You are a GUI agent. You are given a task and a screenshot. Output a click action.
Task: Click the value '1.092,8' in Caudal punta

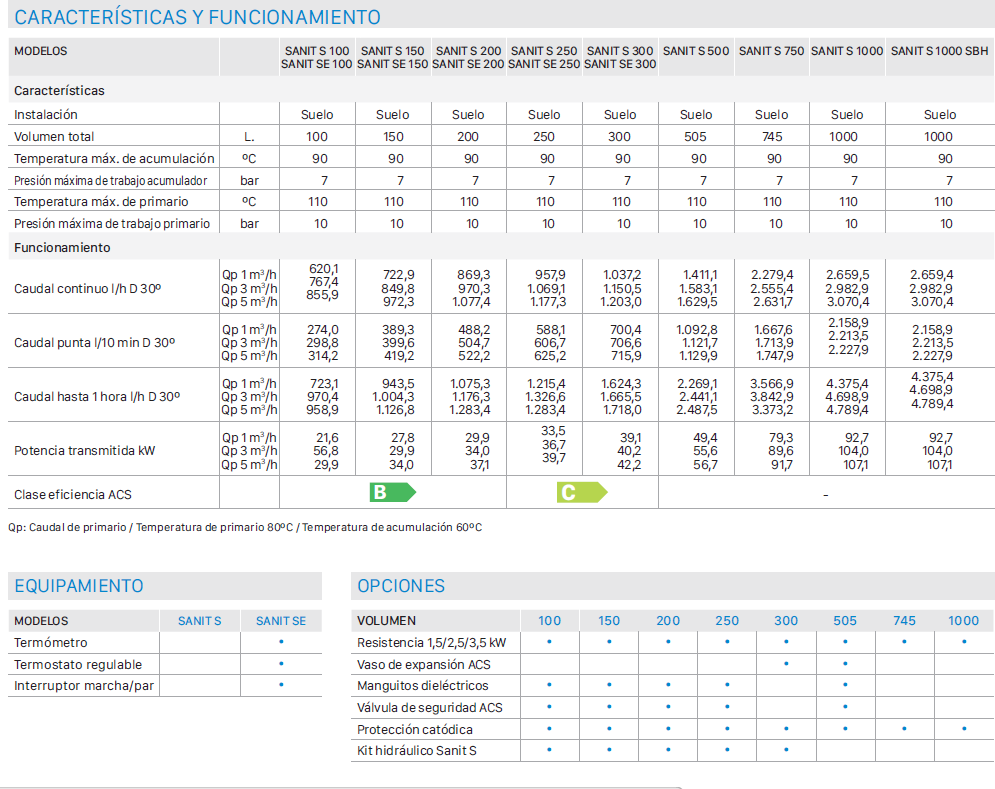697,329
